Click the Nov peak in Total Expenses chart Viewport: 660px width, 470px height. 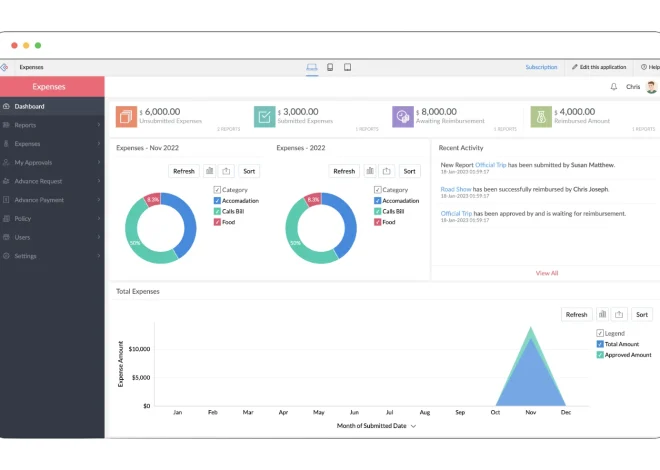531,328
